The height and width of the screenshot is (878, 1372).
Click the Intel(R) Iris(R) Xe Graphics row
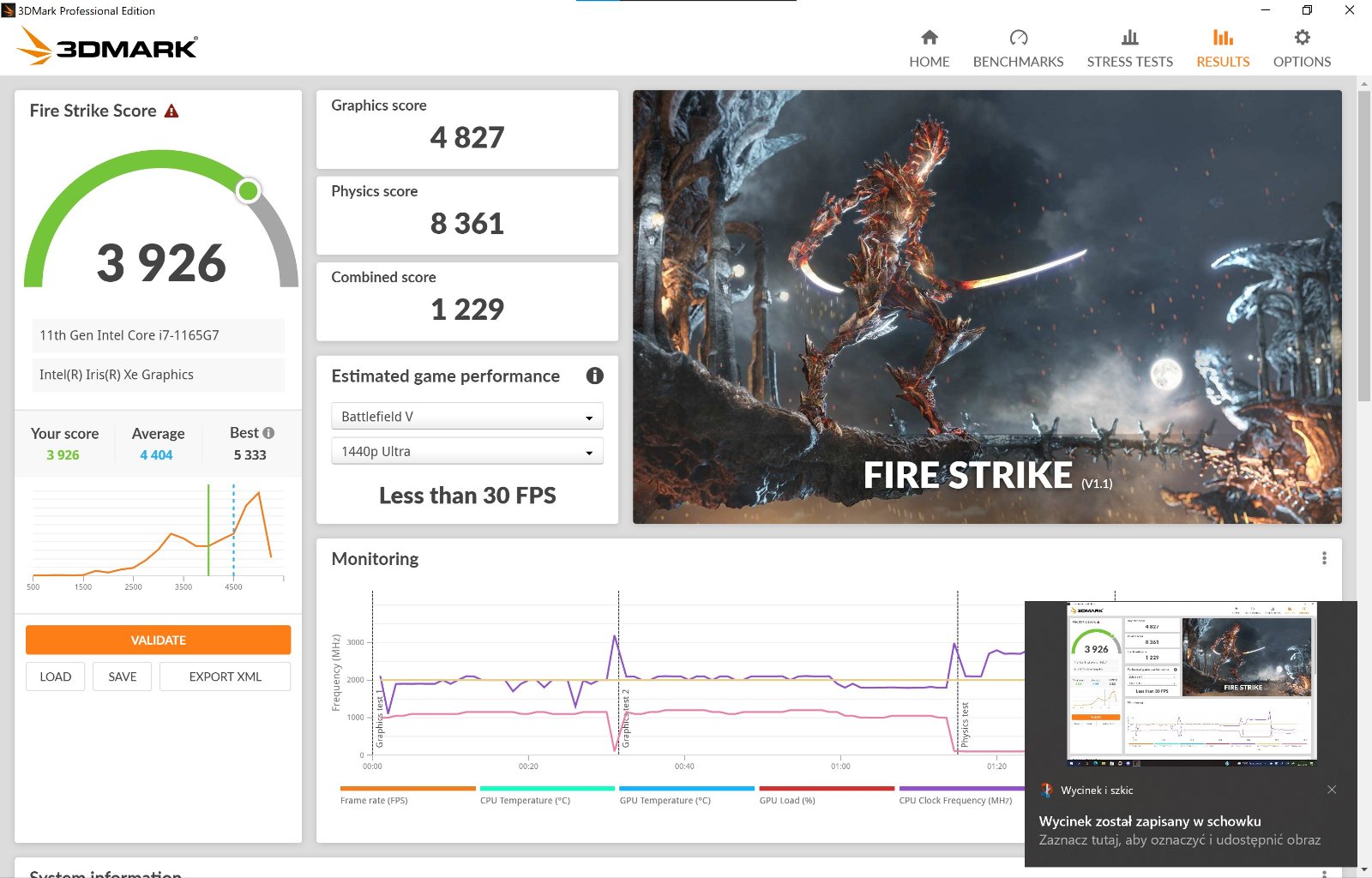[158, 375]
